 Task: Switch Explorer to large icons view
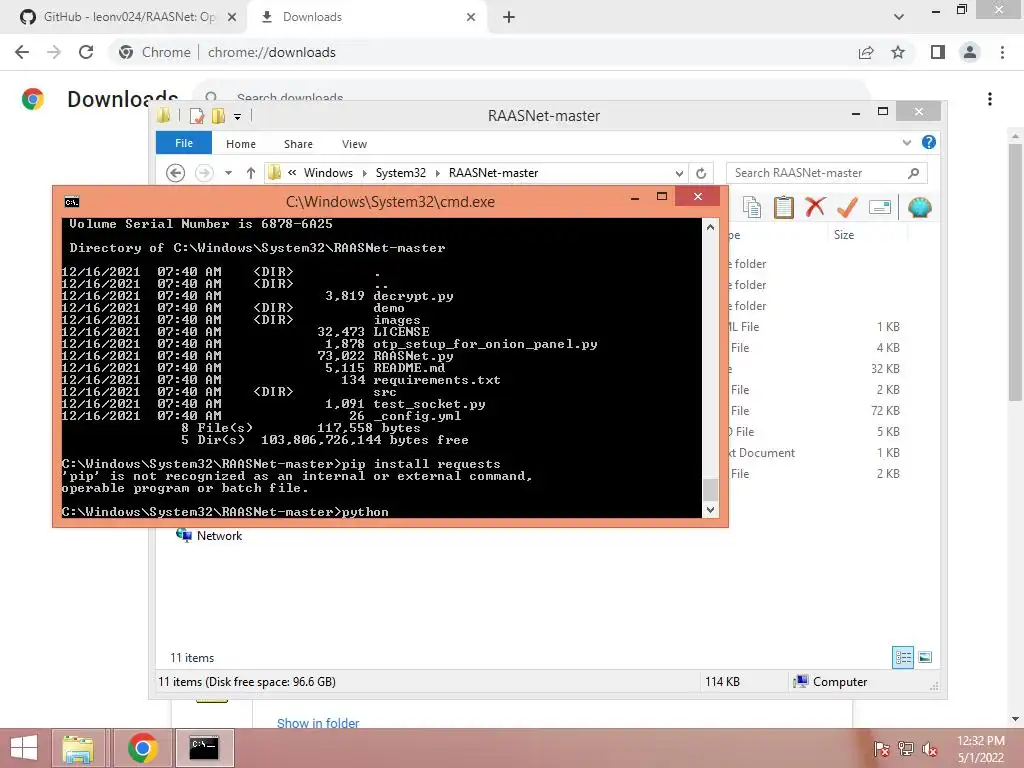tap(925, 657)
